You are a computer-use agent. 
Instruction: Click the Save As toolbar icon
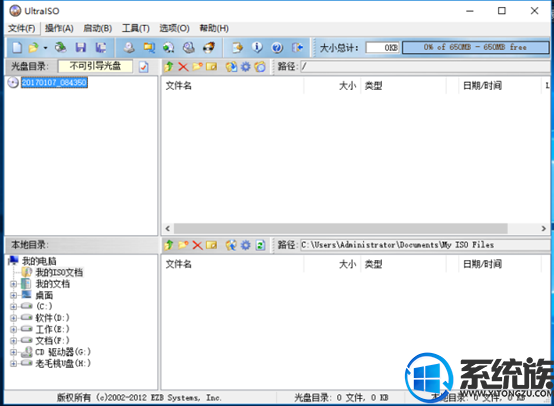101,47
